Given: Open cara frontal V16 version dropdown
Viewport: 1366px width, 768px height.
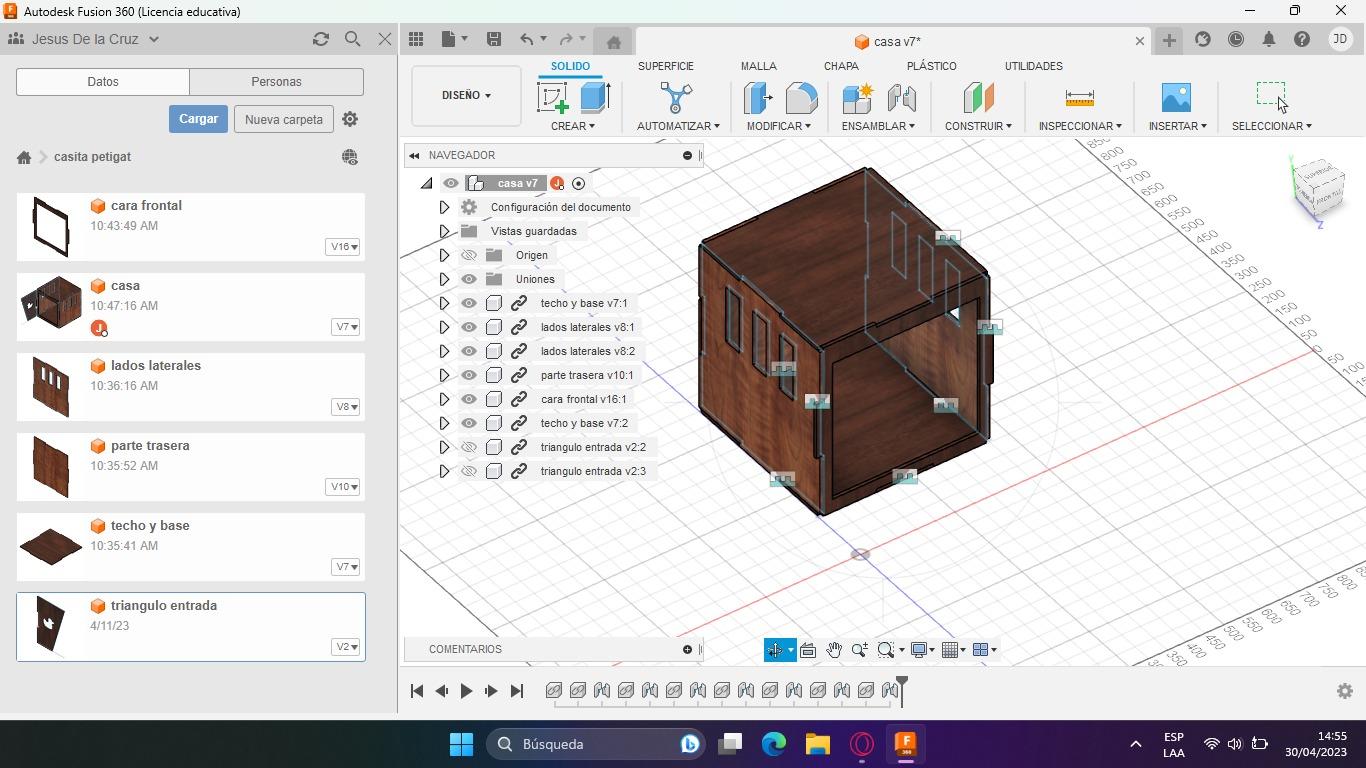Looking at the screenshot, I should click(342, 247).
